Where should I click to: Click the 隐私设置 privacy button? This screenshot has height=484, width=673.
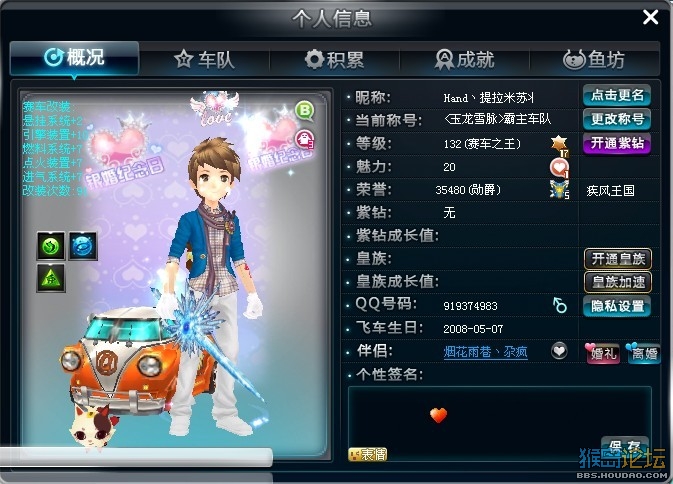click(617, 306)
